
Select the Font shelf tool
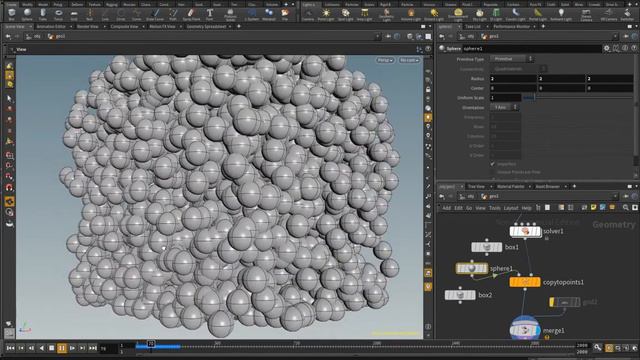(209, 14)
